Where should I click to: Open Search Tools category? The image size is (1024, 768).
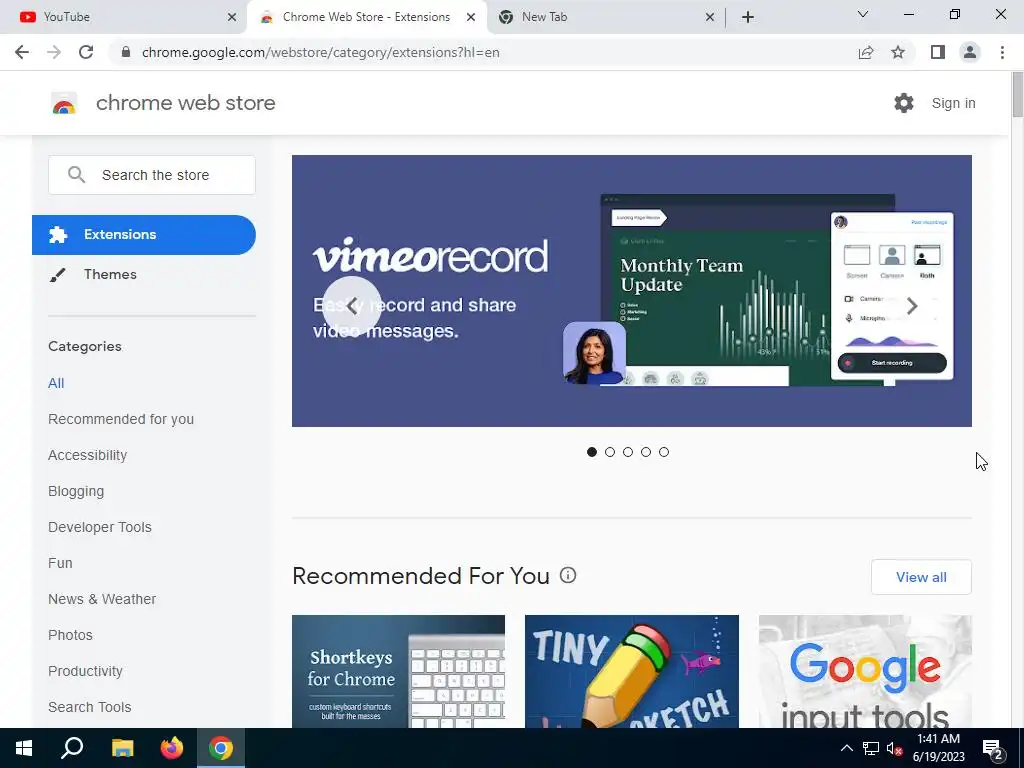pyautogui.click(x=89, y=707)
